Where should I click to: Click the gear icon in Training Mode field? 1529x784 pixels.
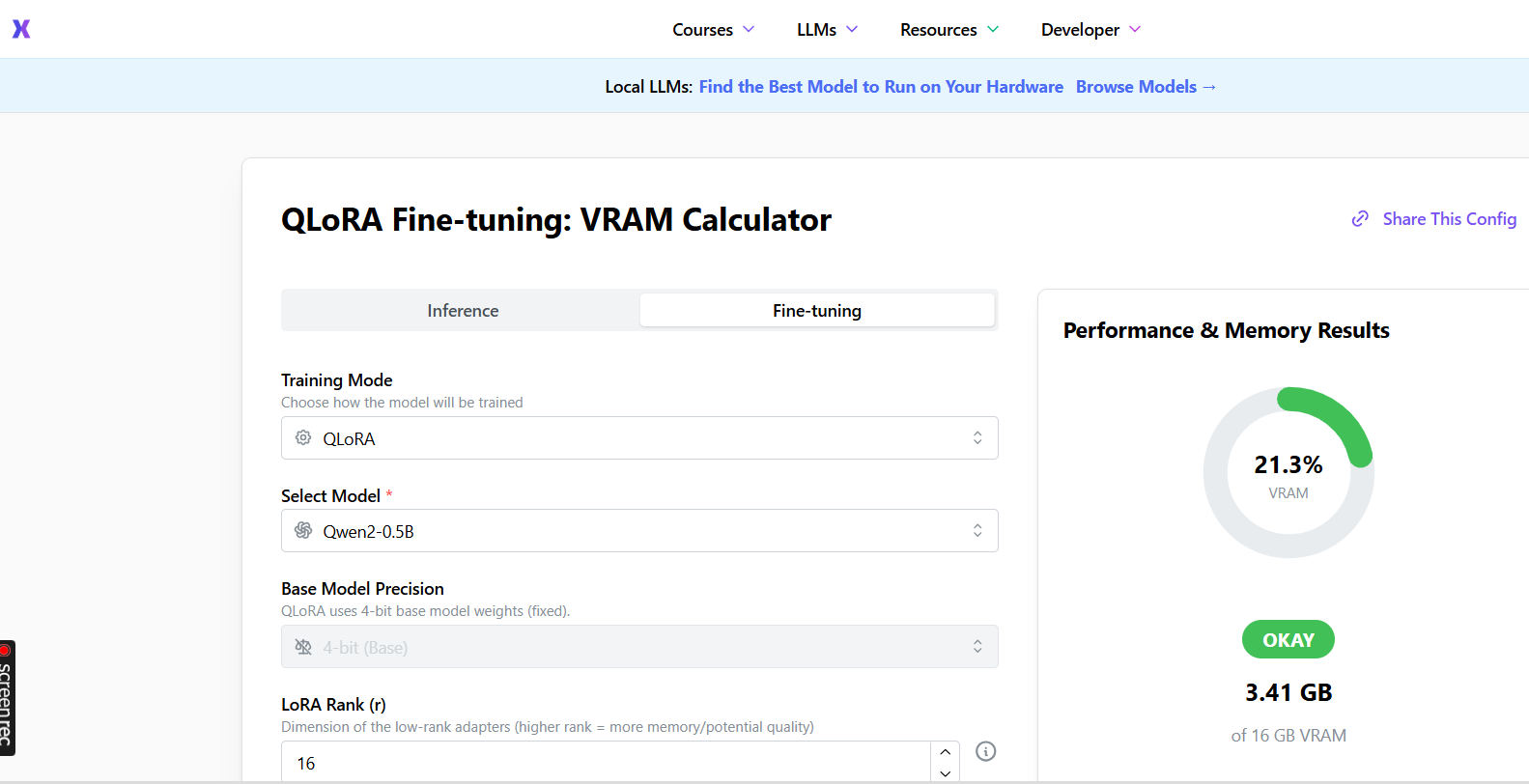(x=303, y=438)
